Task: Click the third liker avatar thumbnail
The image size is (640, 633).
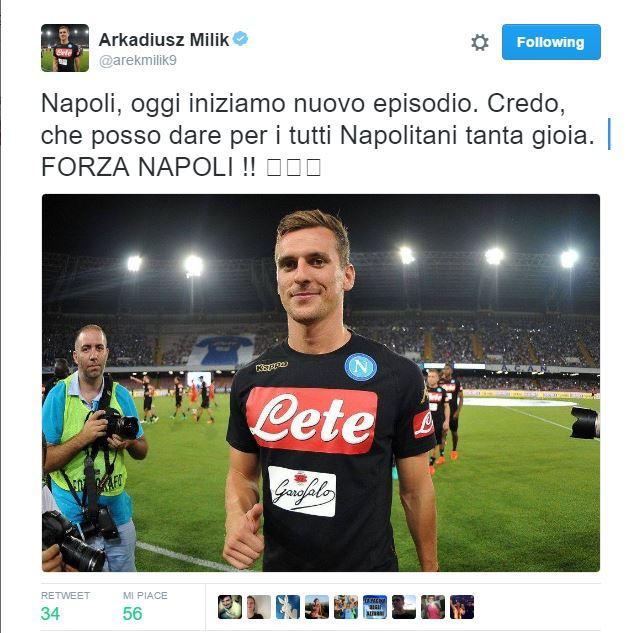Action: [288, 607]
